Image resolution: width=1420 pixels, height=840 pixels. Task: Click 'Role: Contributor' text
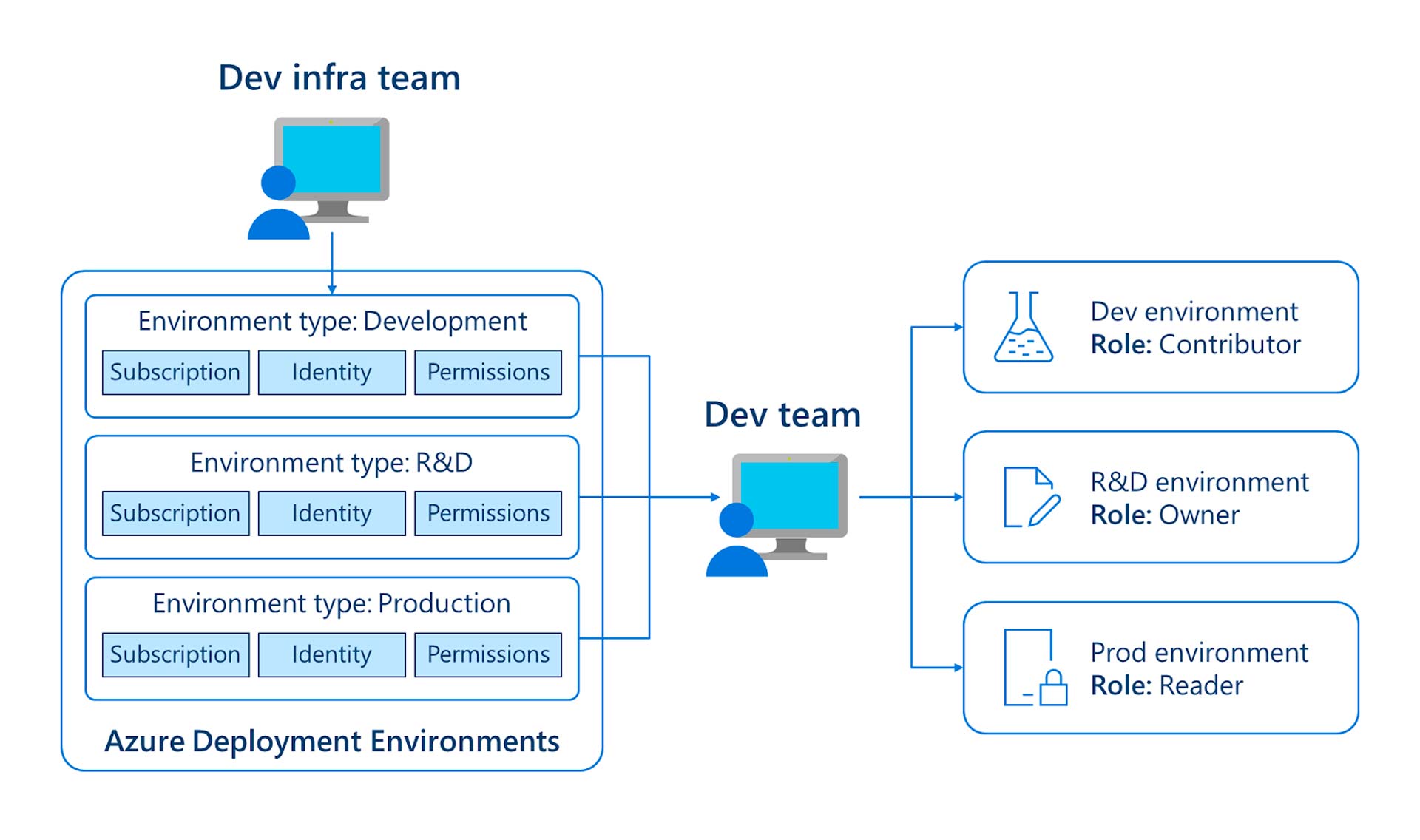click(1196, 345)
